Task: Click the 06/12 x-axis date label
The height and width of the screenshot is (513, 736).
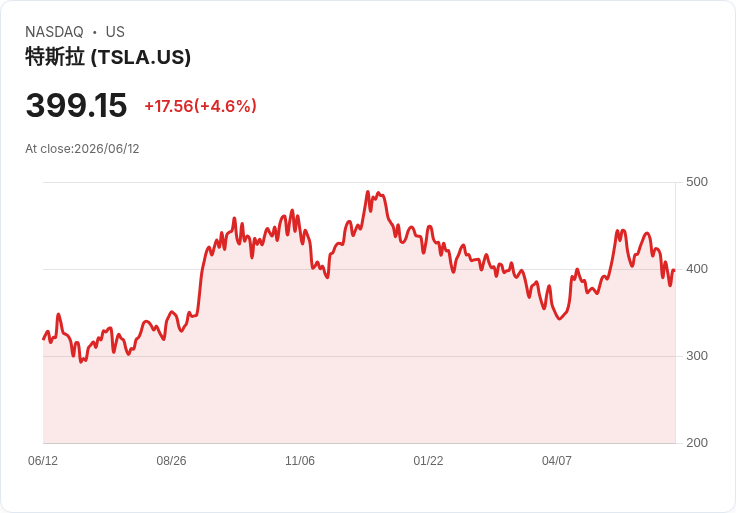Action: pos(43,460)
